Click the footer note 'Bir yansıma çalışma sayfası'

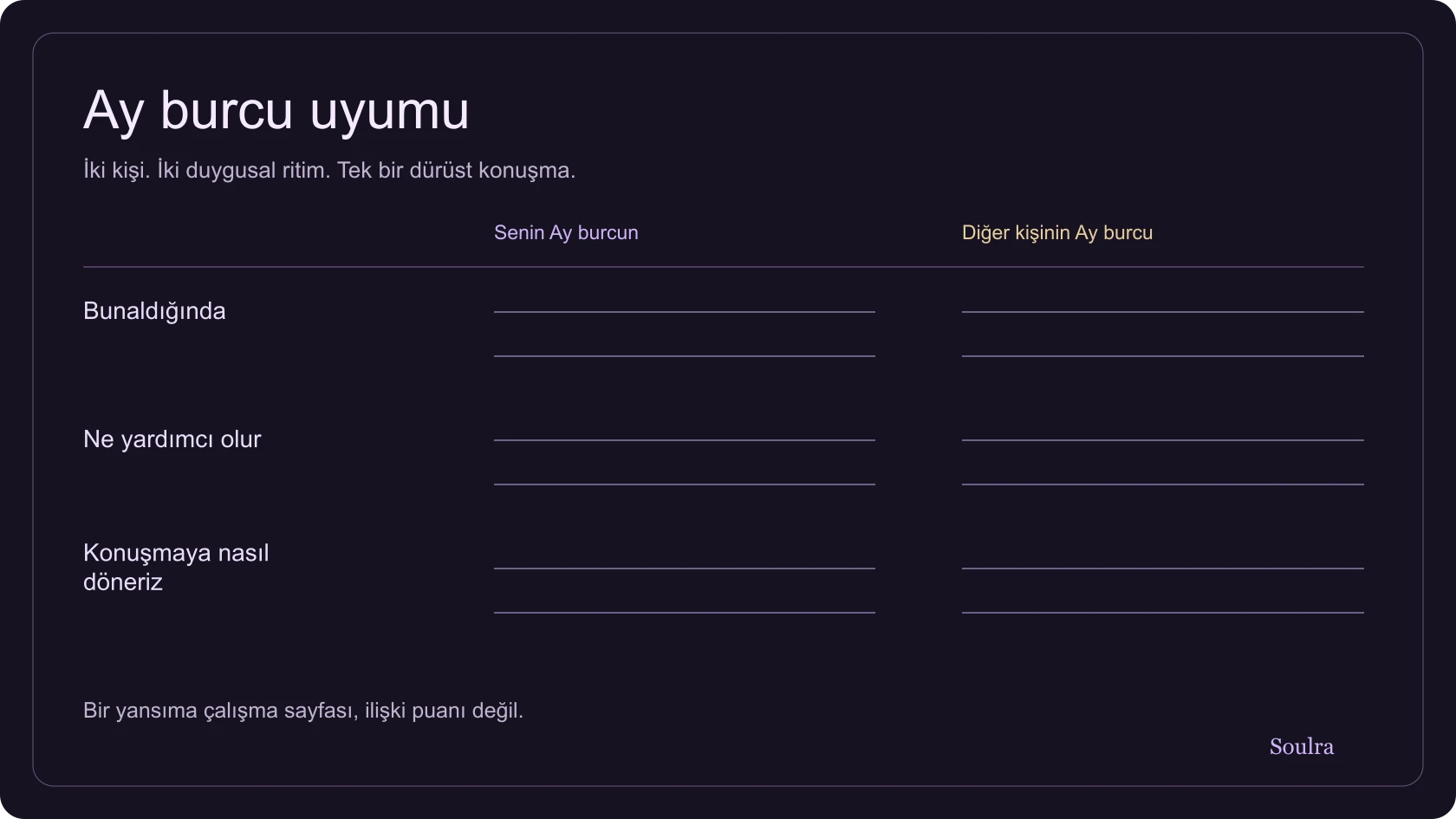(x=219, y=711)
